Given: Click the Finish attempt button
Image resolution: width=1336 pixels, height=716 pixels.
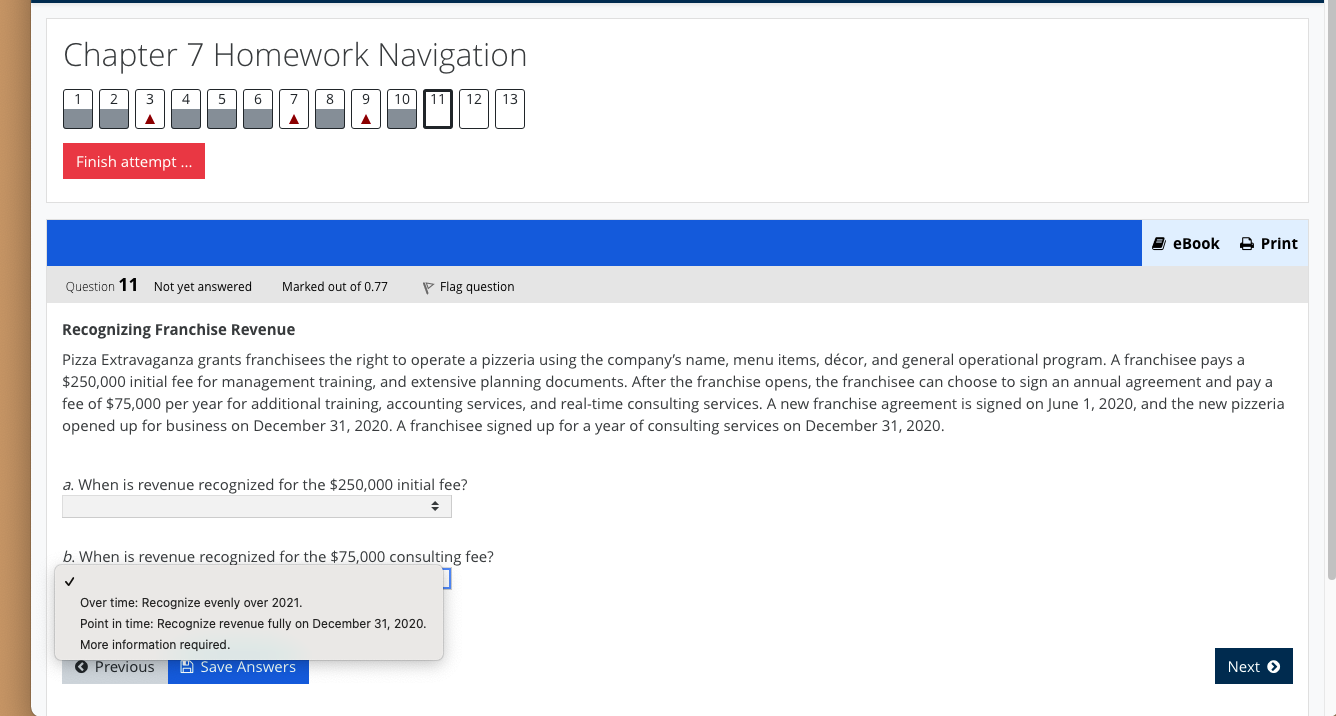Looking at the screenshot, I should tap(133, 161).
